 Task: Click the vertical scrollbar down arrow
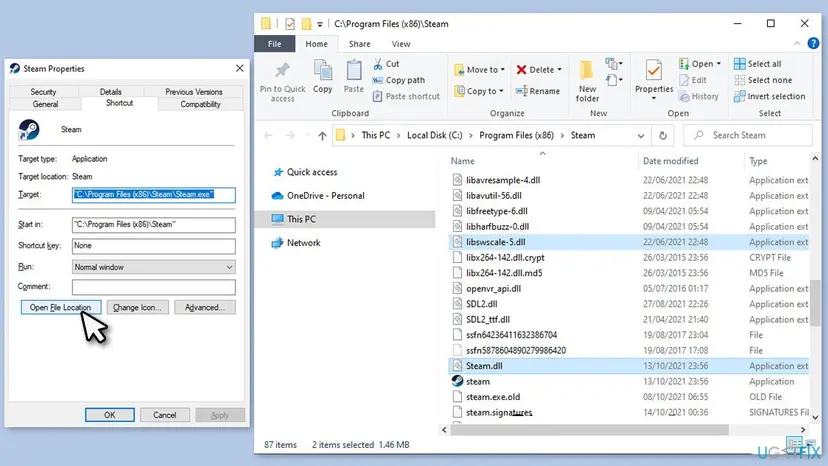pos(815,417)
